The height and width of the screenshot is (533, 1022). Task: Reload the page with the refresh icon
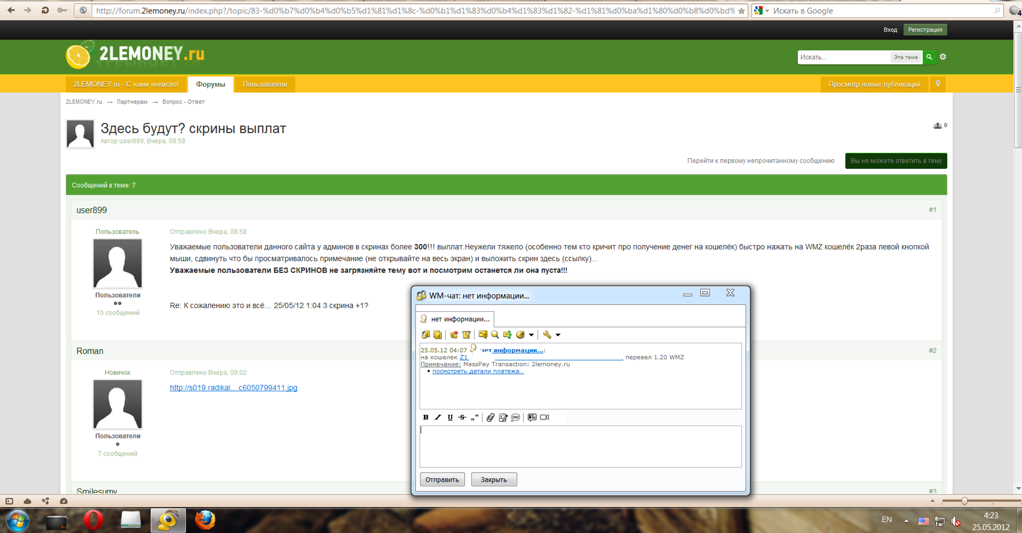45,10
